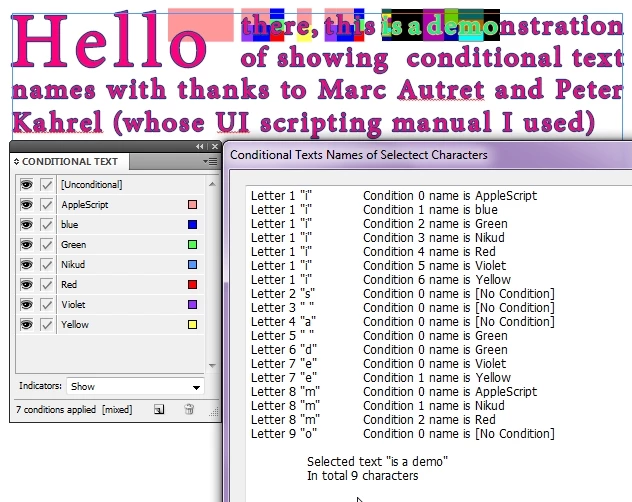Toggle the Green condition applied checkbox
The height and width of the screenshot is (502, 632).
pos(47,245)
